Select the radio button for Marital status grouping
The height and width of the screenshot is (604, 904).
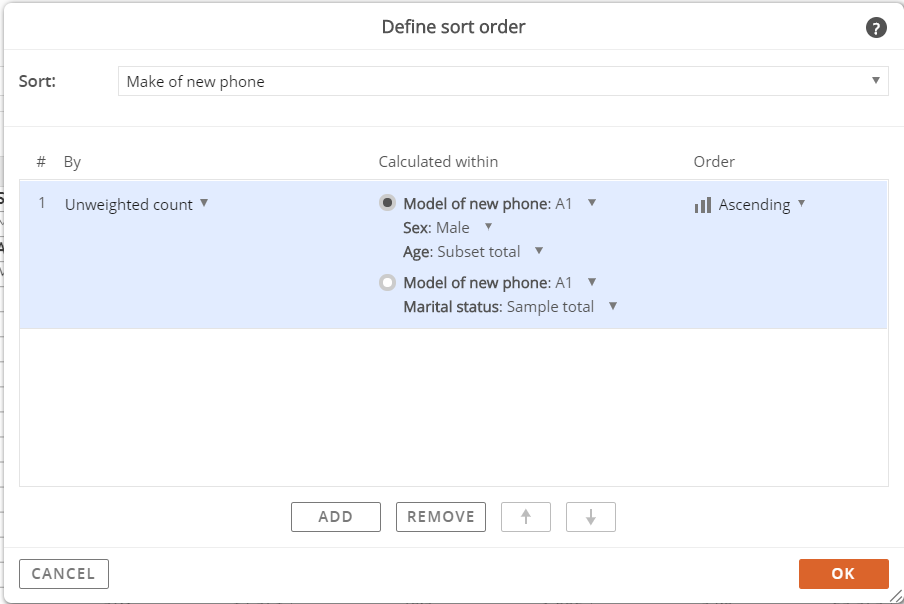point(387,282)
